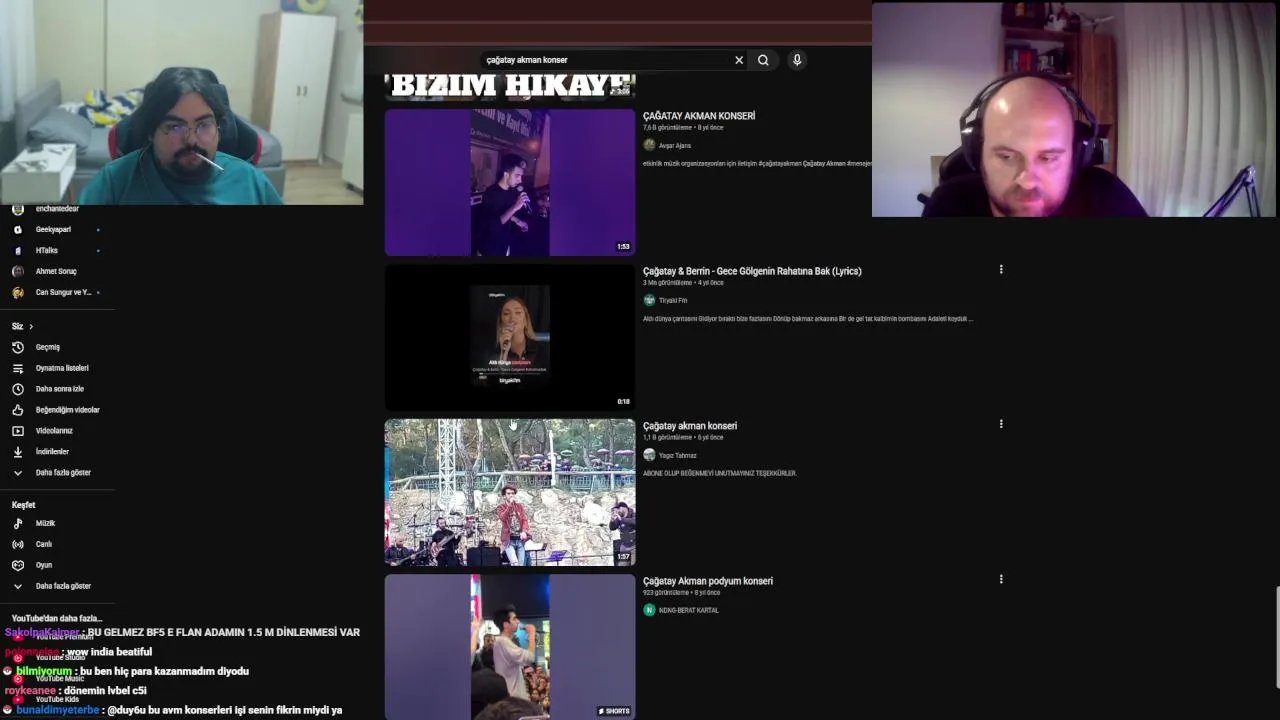Image resolution: width=1280 pixels, height=720 pixels.
Task: Click the Oynatma listeleri playlist icon
Action: (x=17, y=368)
